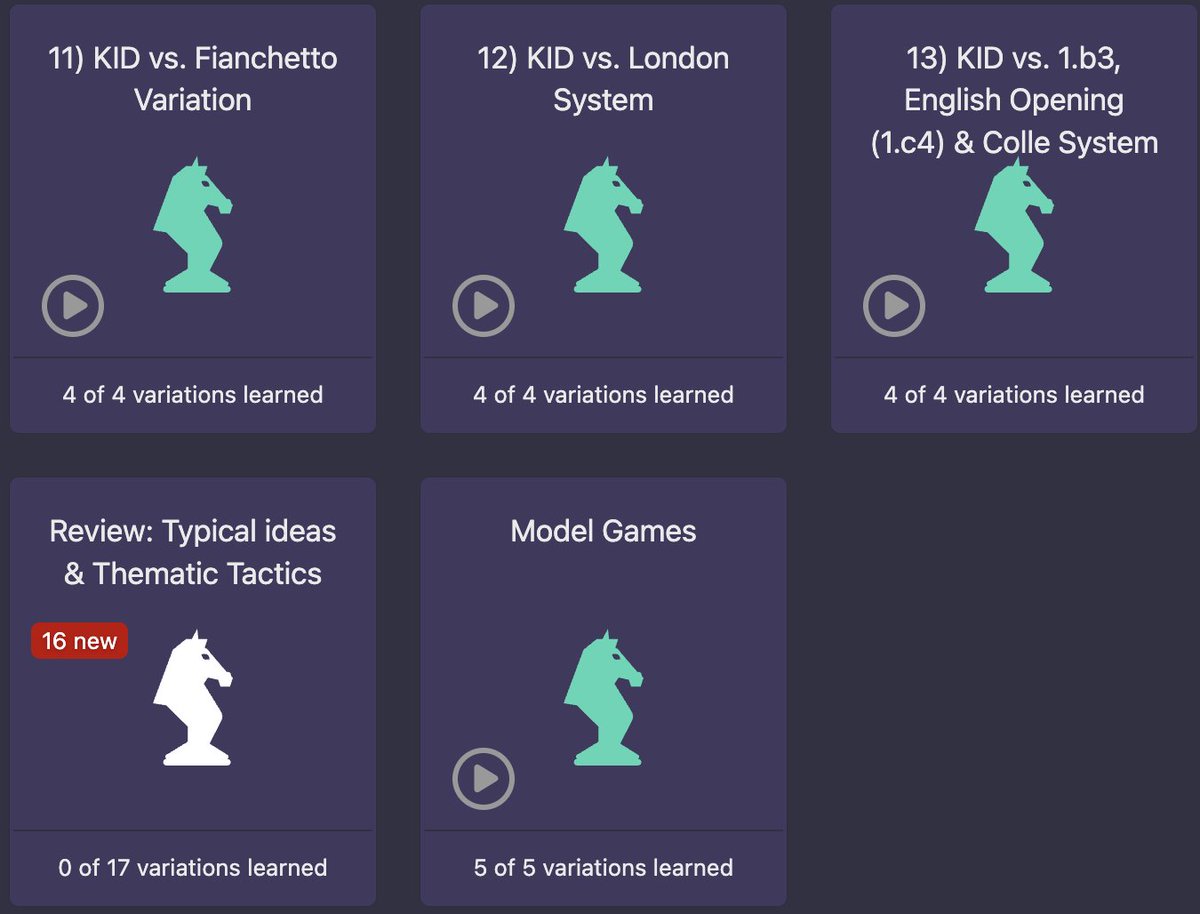Click 4 of 4 variations learned under Fianchetto
This screenshot has width=1200, height=914.
point(193,395)
